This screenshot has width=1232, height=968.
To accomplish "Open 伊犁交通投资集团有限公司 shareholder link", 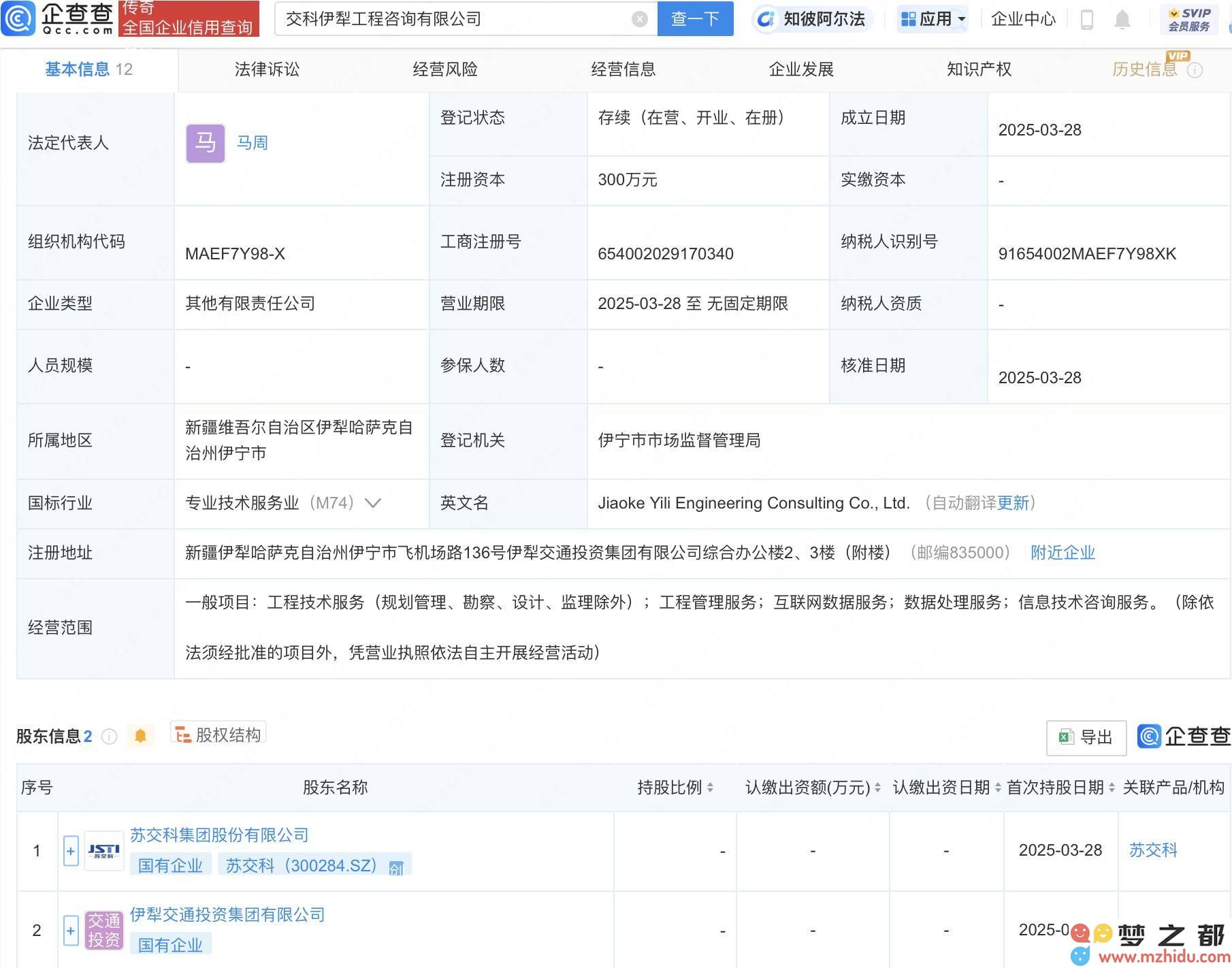I will [x=227, y=915].
